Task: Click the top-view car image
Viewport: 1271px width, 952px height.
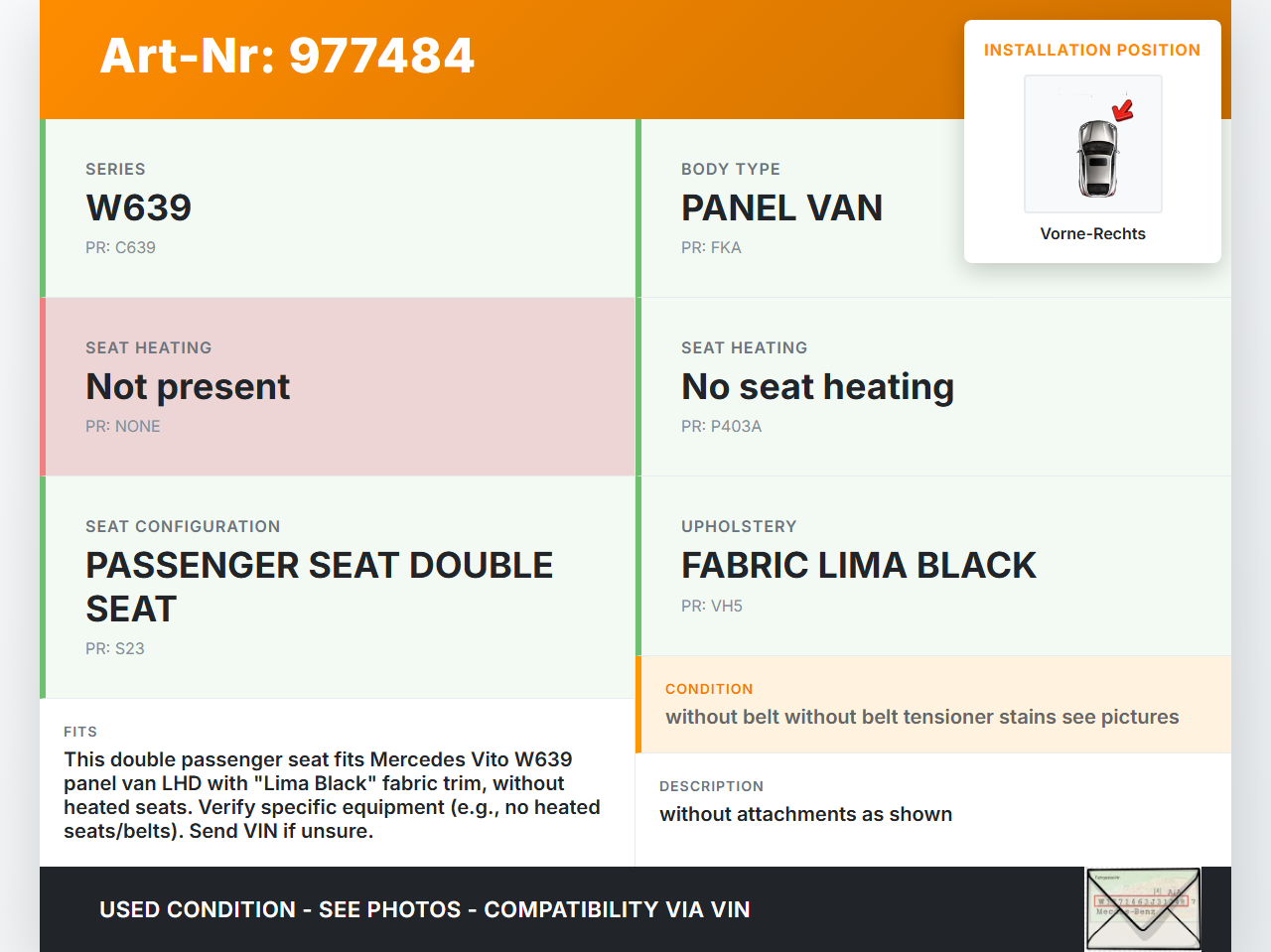Action: click(1096, 159)
